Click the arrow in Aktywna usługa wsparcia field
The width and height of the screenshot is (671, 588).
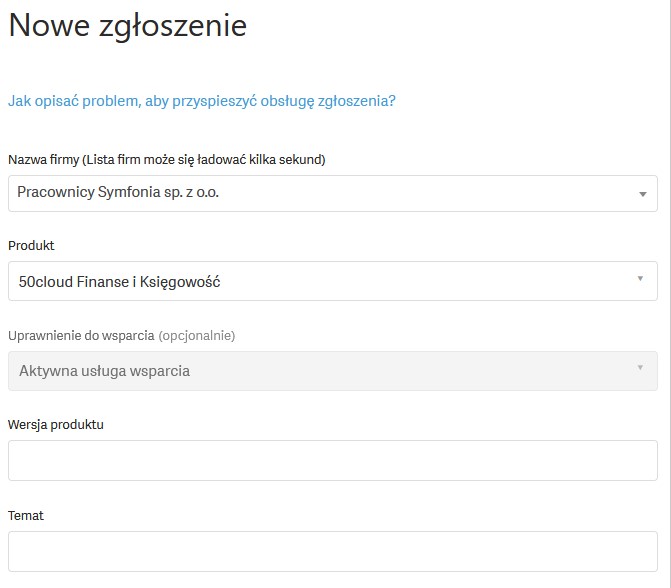[640, 367]
